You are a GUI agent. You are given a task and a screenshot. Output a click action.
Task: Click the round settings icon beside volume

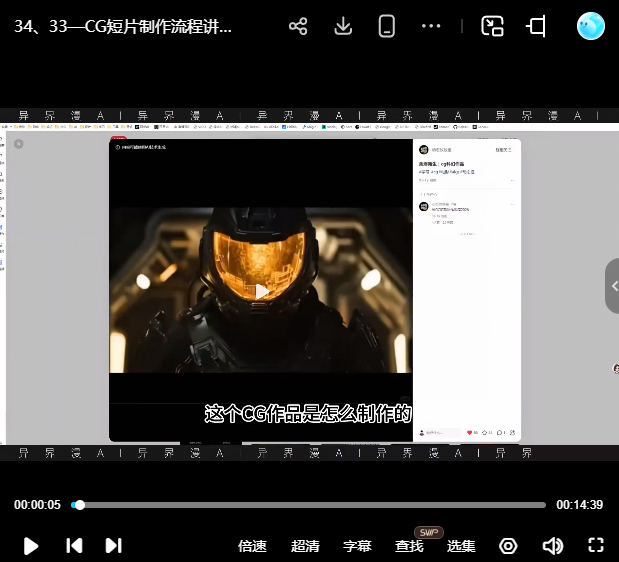tap(508, 546)
